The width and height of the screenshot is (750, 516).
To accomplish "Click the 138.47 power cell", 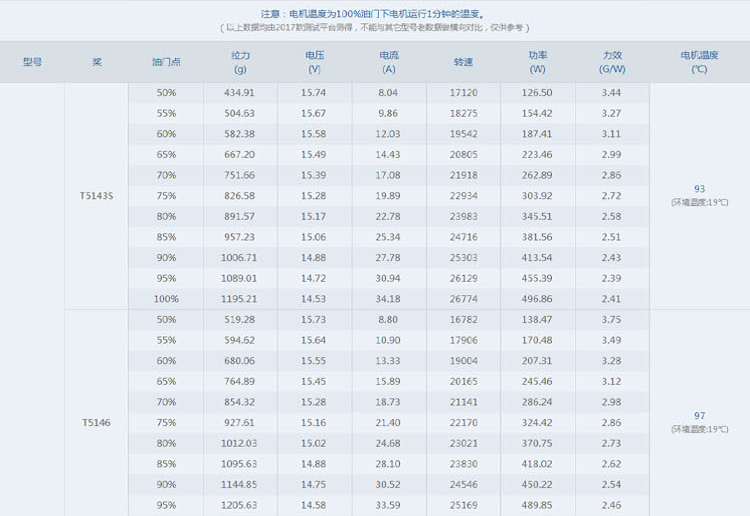I will [537, 319].
